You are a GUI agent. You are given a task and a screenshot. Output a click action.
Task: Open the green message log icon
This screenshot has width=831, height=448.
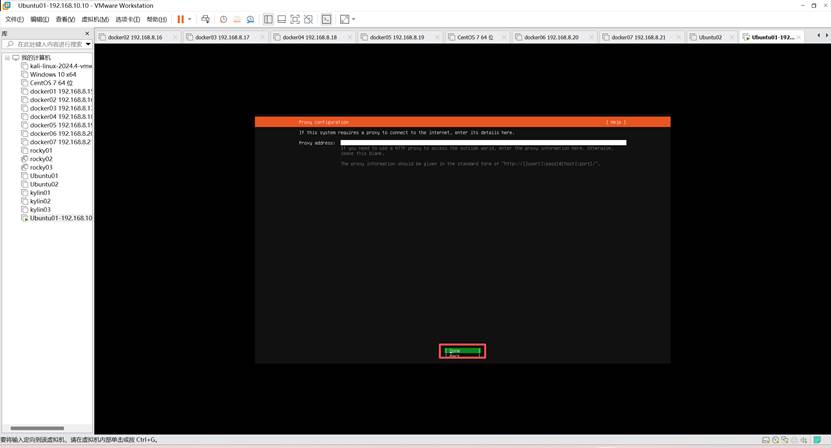[818, 440]
